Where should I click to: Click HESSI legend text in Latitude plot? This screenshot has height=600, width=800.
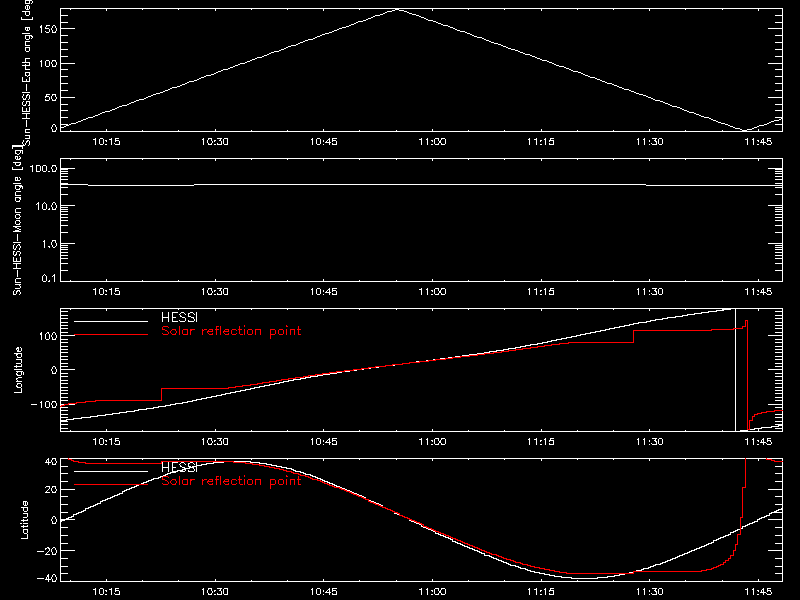(x=179, y=467)
